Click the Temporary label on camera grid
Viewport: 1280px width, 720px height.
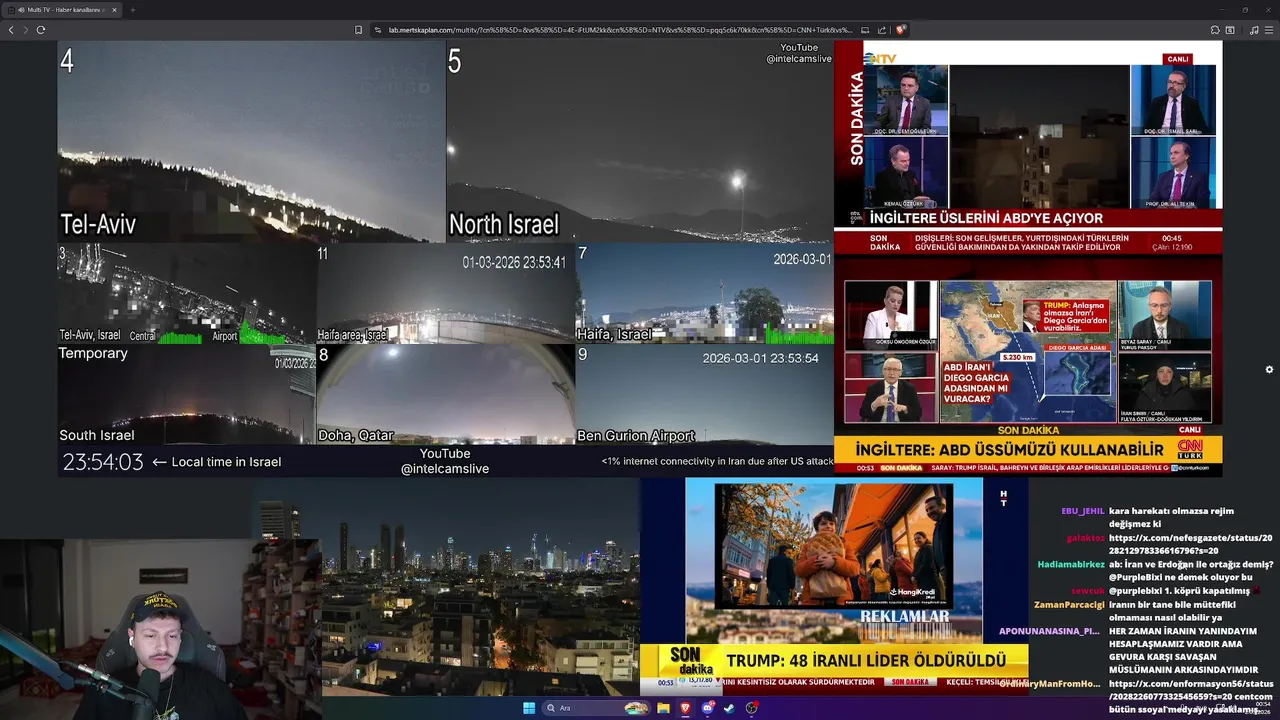point(93,353)
